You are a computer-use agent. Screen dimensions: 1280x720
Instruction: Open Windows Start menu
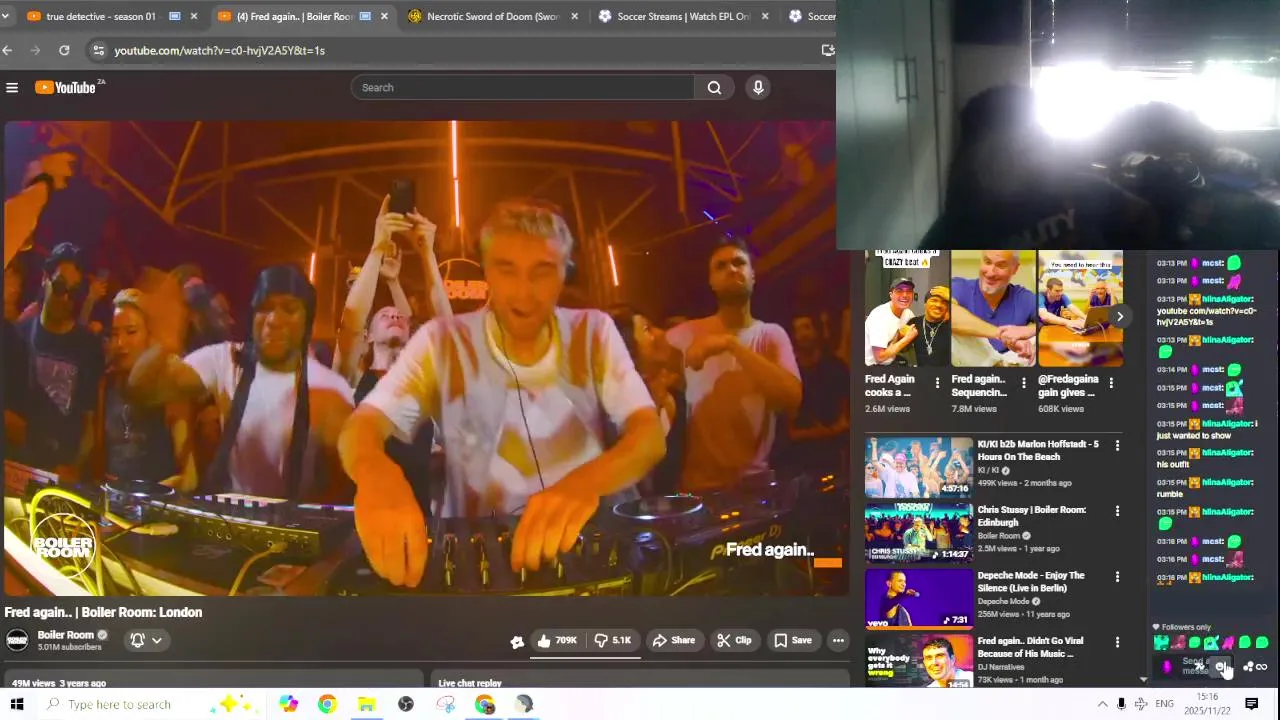(17, 704)
